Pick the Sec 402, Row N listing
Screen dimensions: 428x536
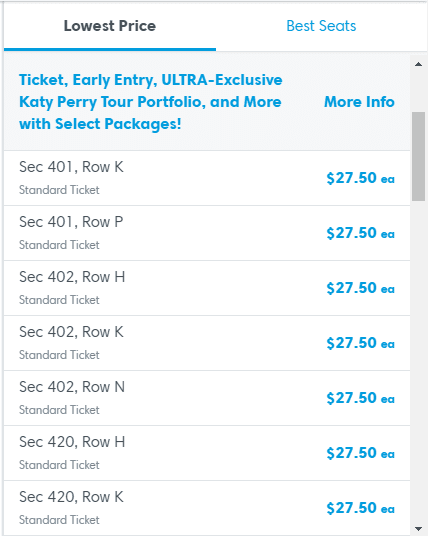[x=207, y=398]
